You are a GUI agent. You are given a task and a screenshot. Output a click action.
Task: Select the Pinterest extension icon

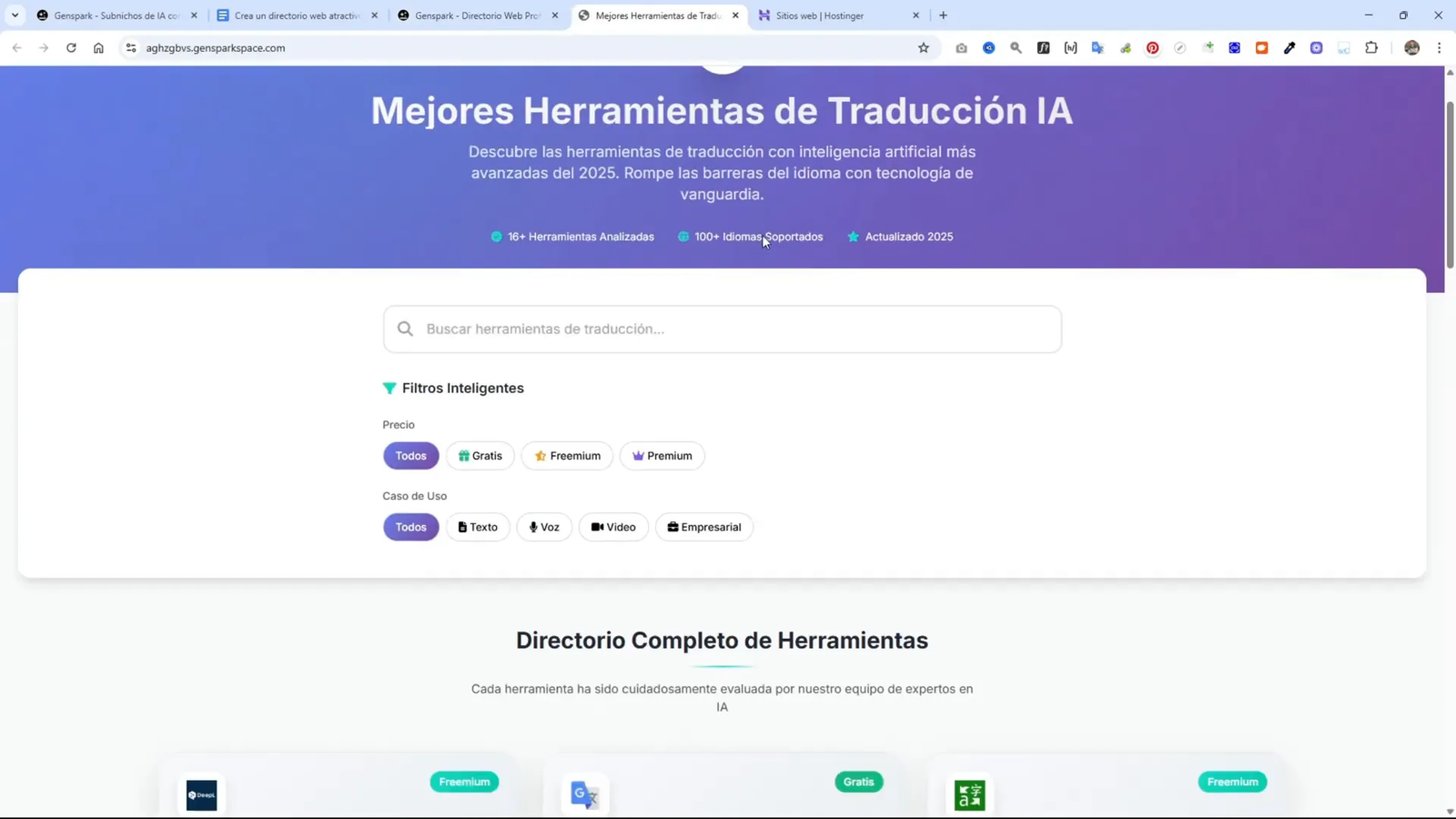pos(1154,48)
